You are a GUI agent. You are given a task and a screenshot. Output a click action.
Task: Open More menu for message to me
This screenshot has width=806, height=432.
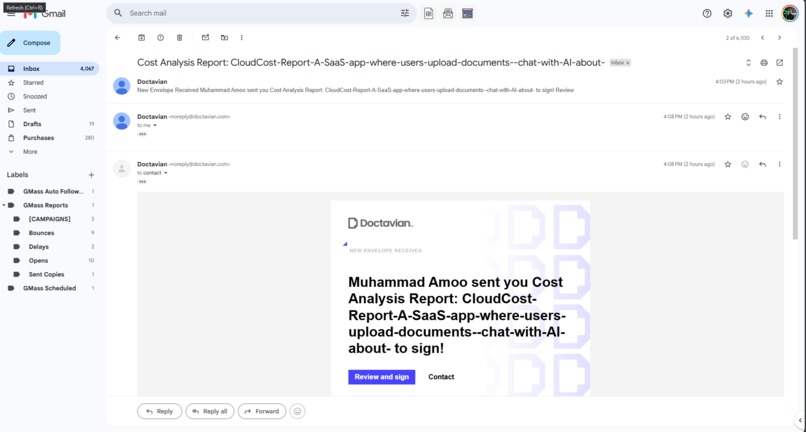(779, 117)
